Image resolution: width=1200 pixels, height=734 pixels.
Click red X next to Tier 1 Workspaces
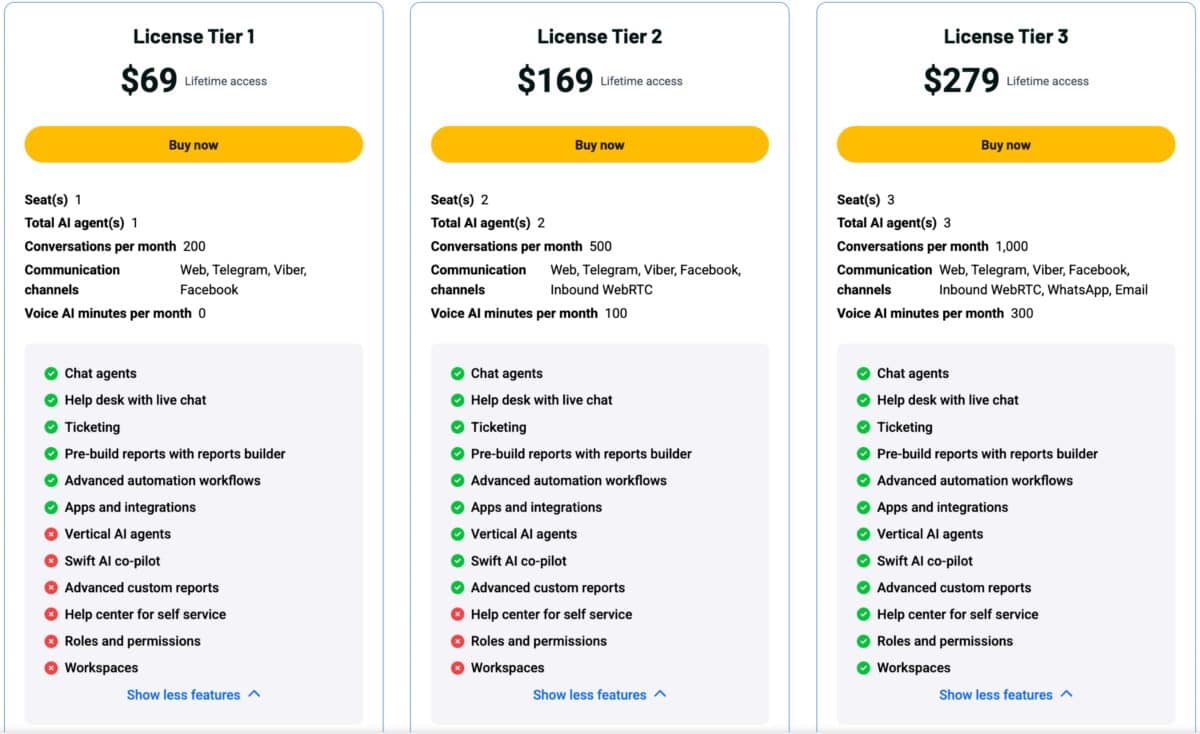tap(51, 668)
